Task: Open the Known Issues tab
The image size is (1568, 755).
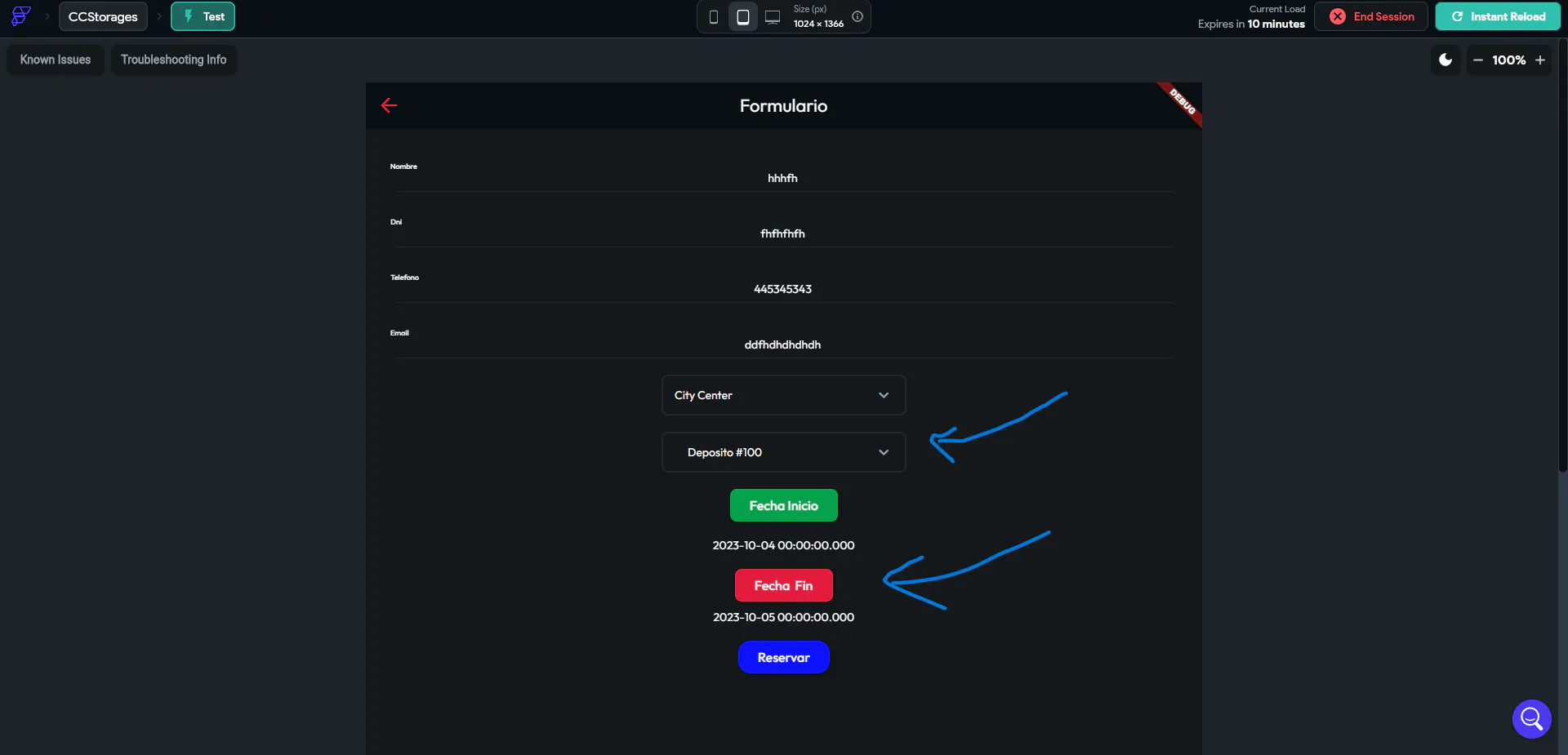Action: pyautogui.click(x=56, y=60)
